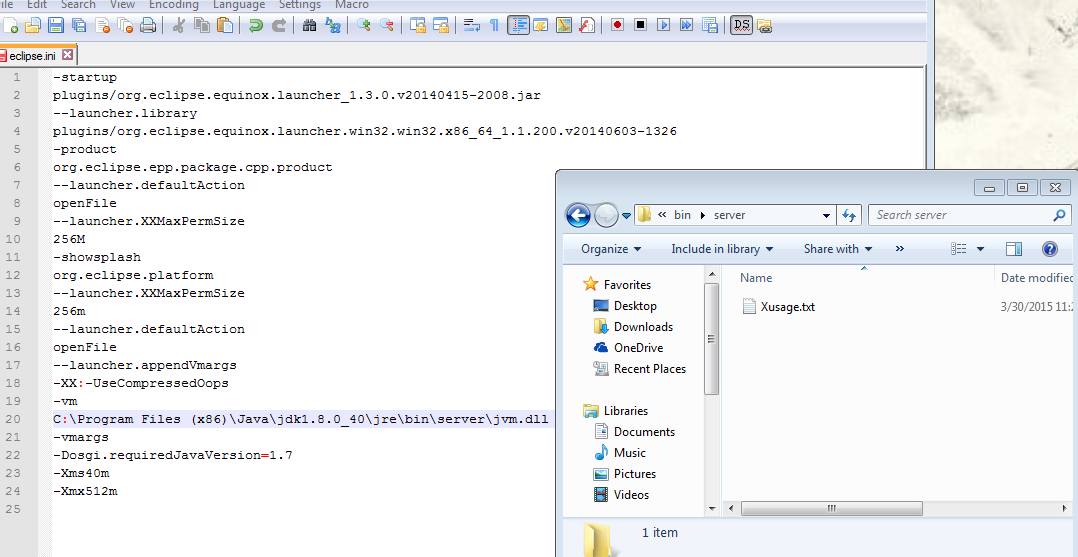
Task: Zoom in the editor text
Action: 364,25
